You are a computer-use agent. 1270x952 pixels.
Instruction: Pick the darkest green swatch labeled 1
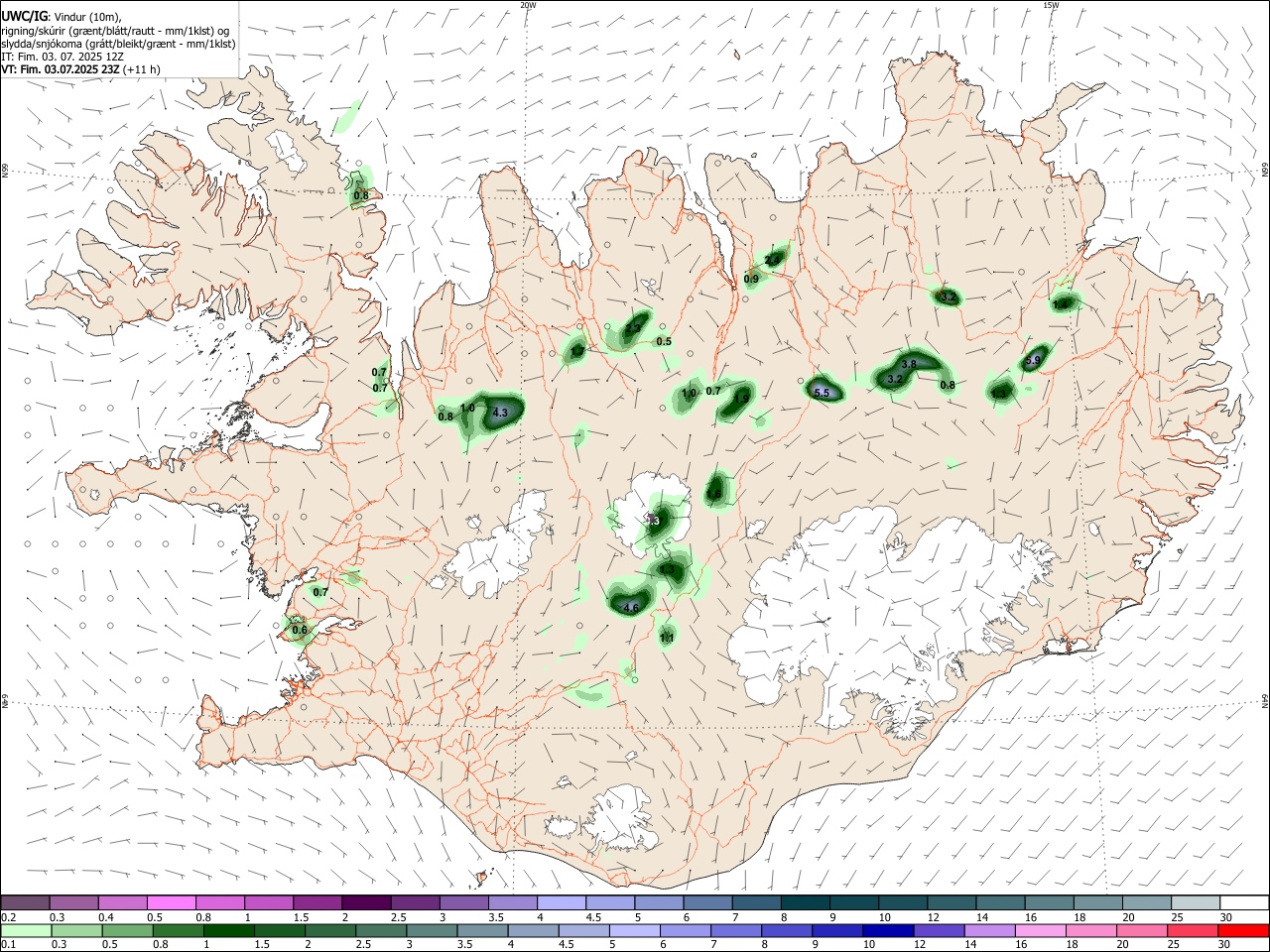228,930
